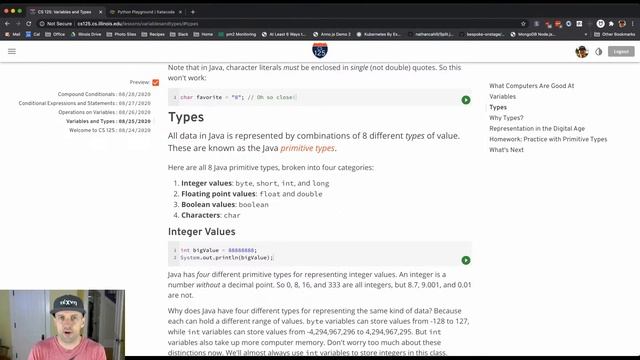Click the Integer Values heading
Screen dimensions: 640x360
coord(202,231)
